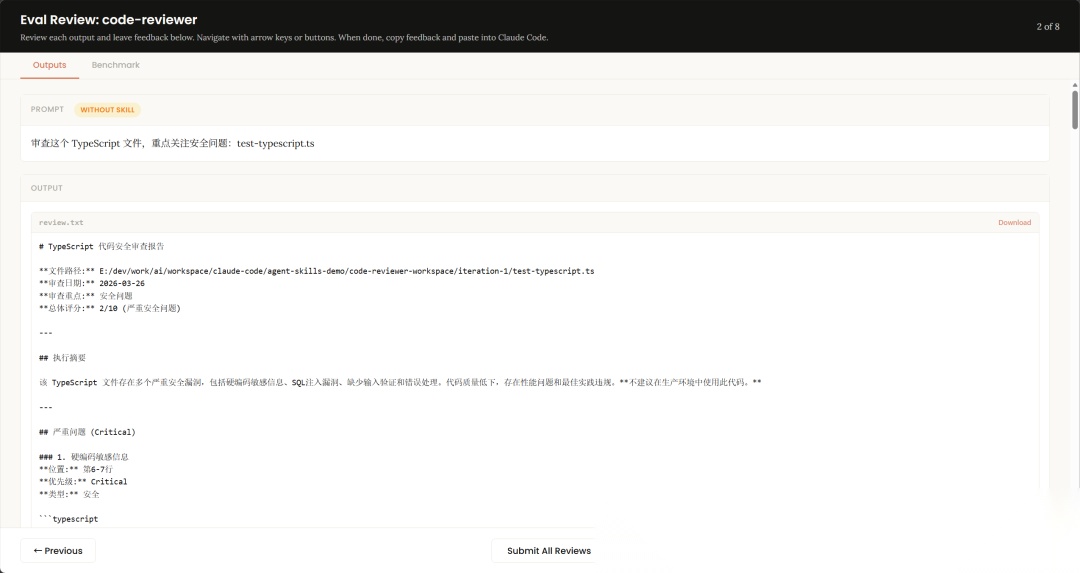This screenshot has height=573, width=1080.
Task: Click the summary paragraph mentioning SQL注入漏洞
Action: (x=400, y=382)
